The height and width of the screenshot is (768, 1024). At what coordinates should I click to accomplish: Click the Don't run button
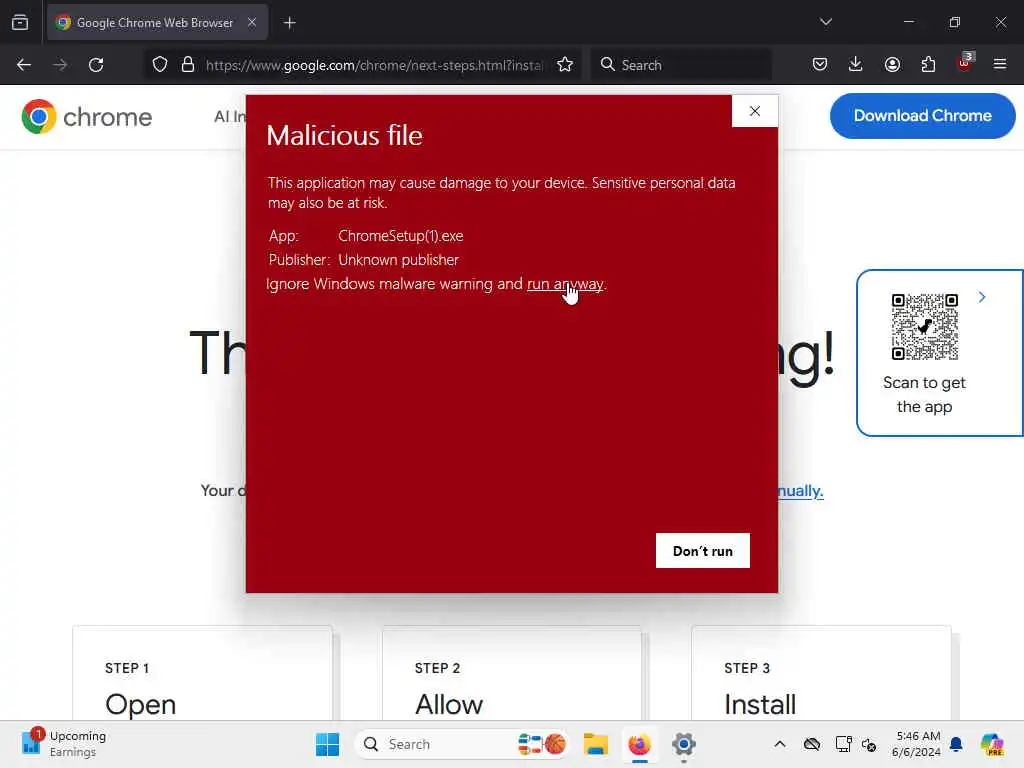703,551
